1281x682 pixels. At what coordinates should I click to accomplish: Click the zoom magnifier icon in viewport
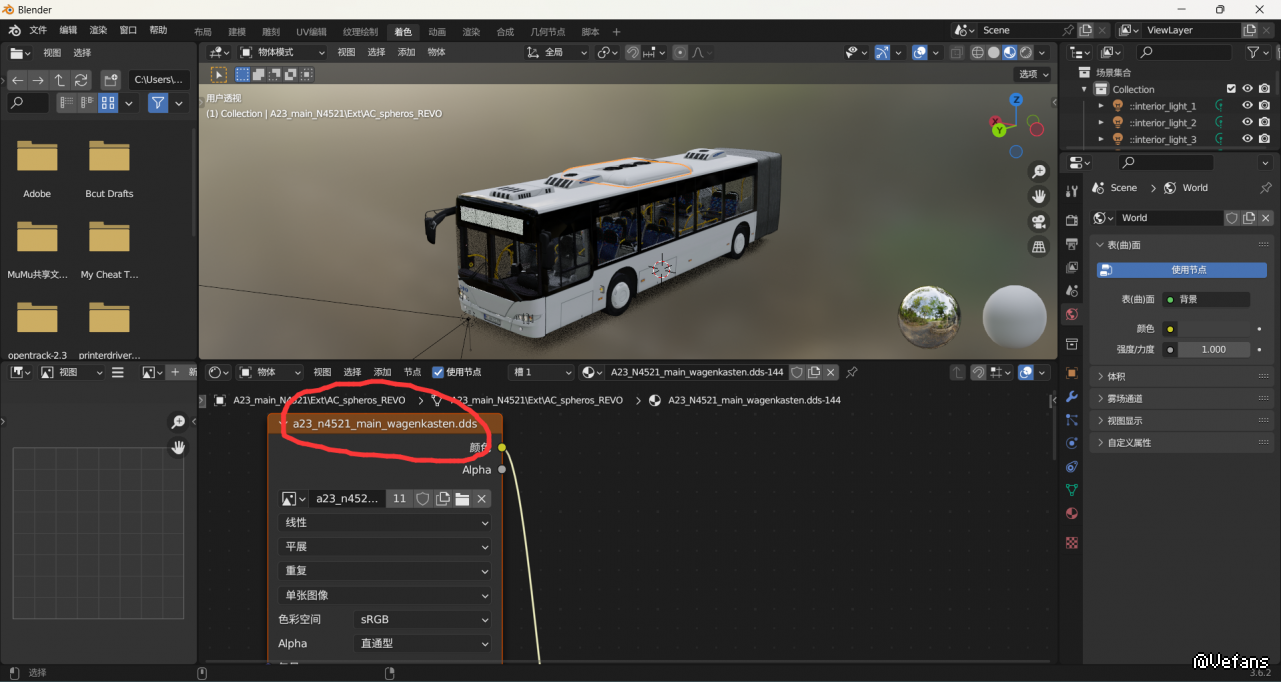coord(1039,172)
